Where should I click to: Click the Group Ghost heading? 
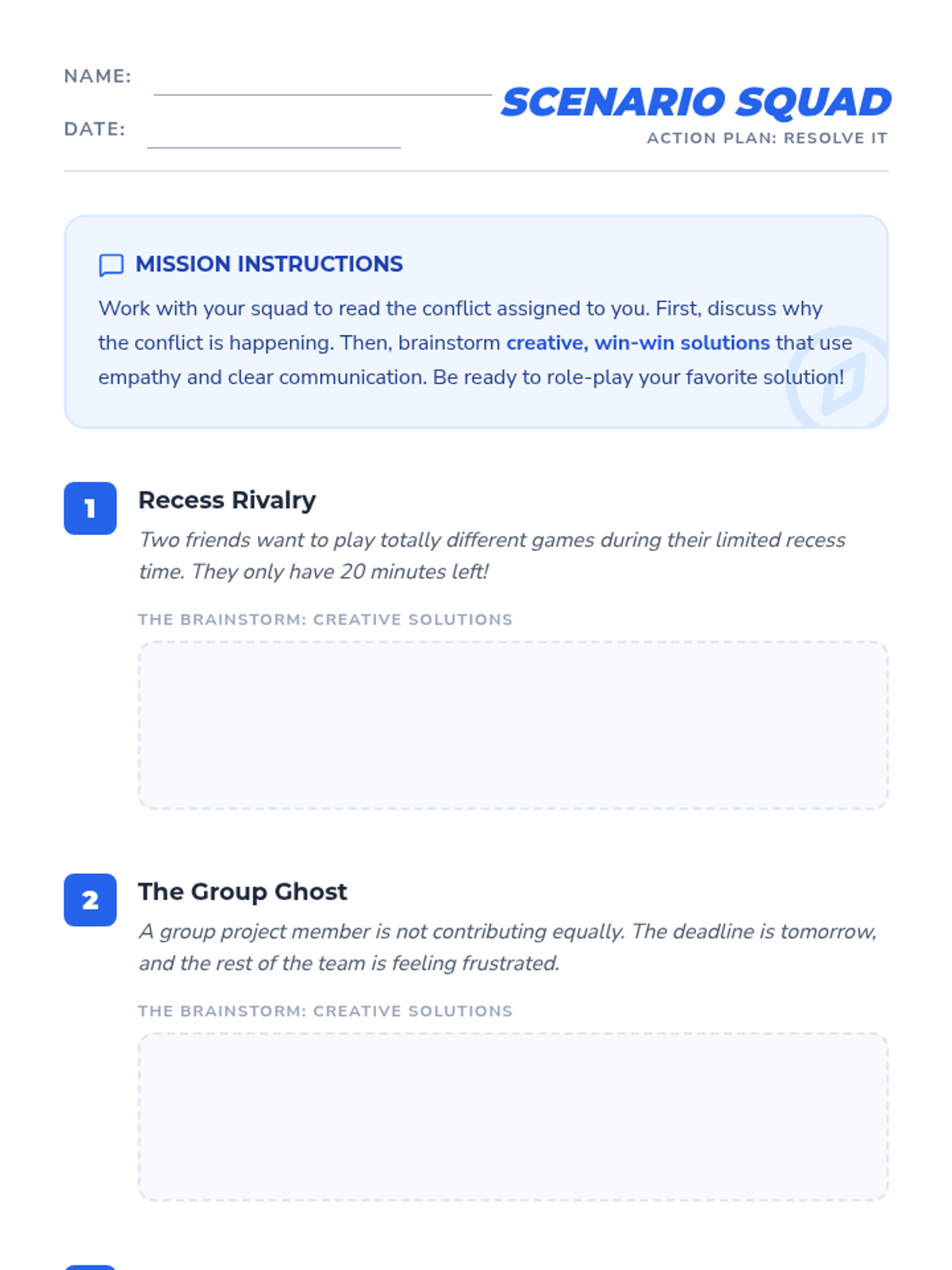243,891
